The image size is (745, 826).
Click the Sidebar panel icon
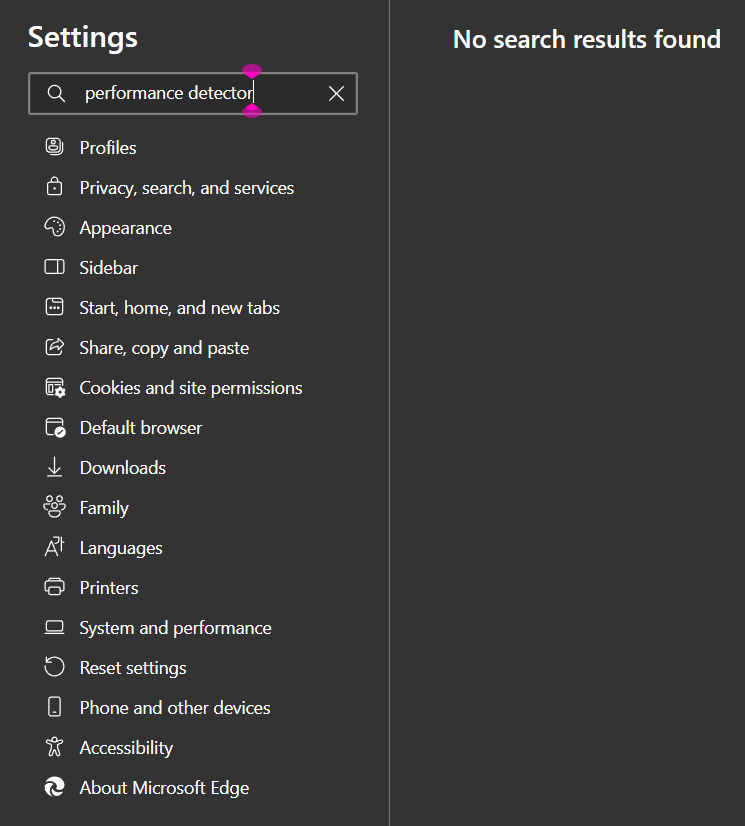54,267
